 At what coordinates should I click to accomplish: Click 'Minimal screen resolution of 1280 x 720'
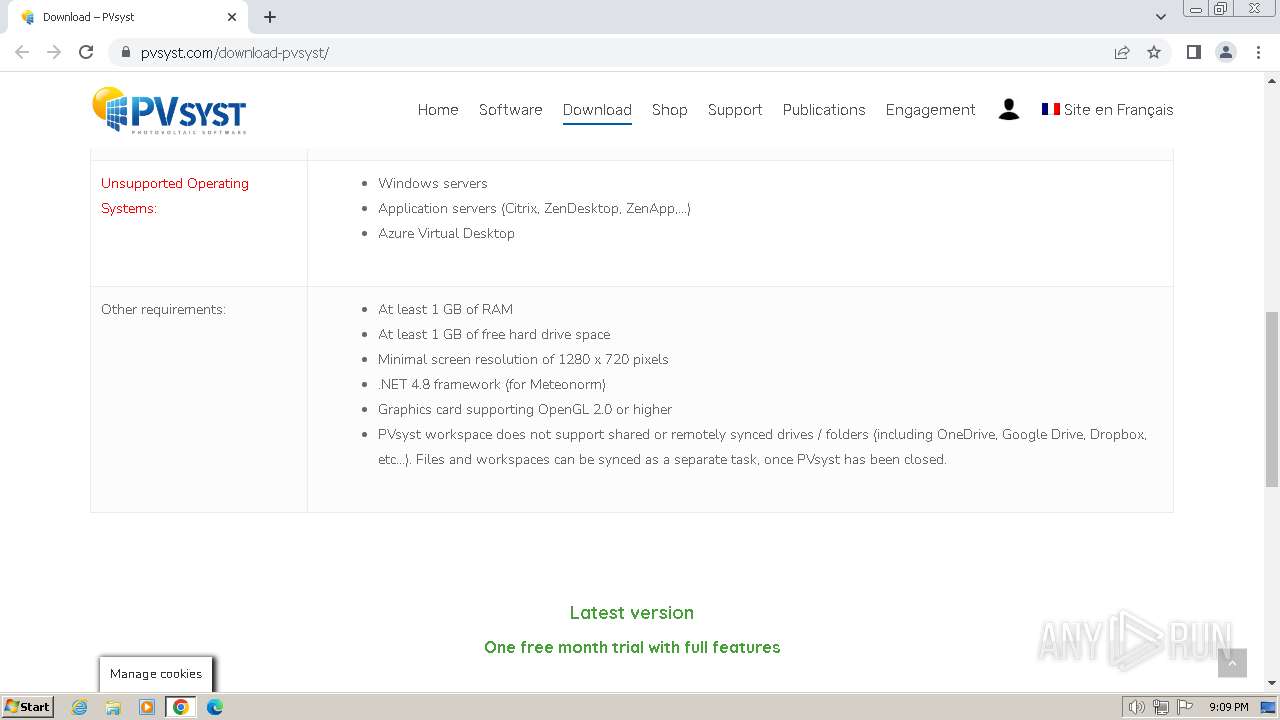[523, 360]
